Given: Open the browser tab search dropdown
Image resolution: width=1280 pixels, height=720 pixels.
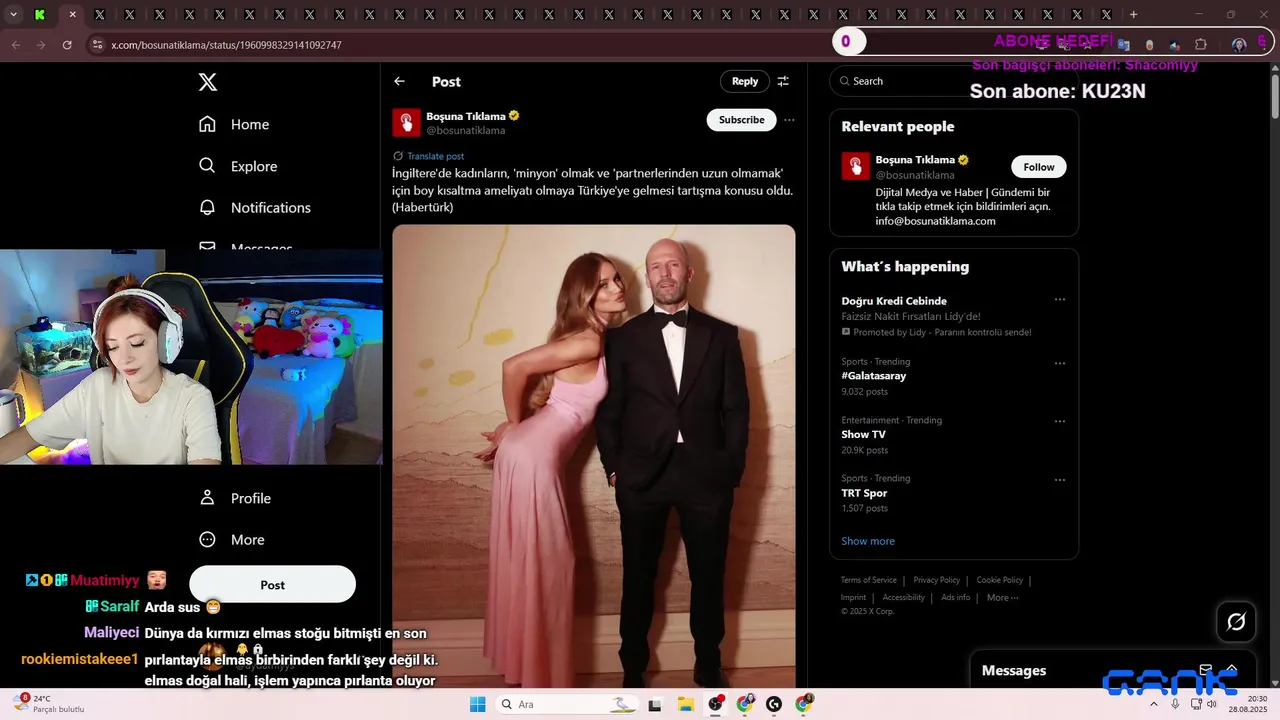Looking at the screenshot, I should (13, 15).
